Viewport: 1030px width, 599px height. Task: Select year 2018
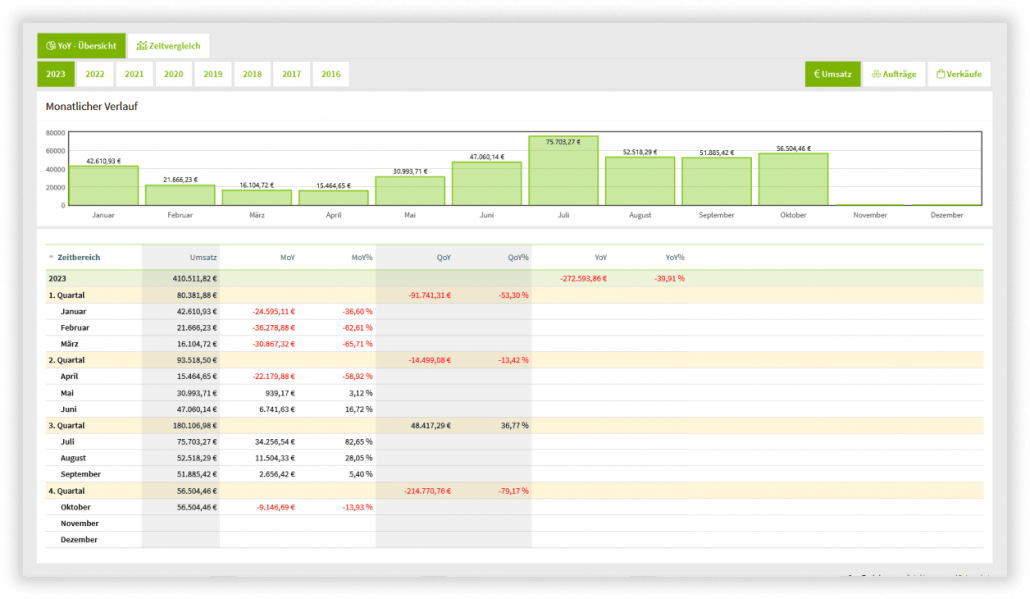[253, 74]
